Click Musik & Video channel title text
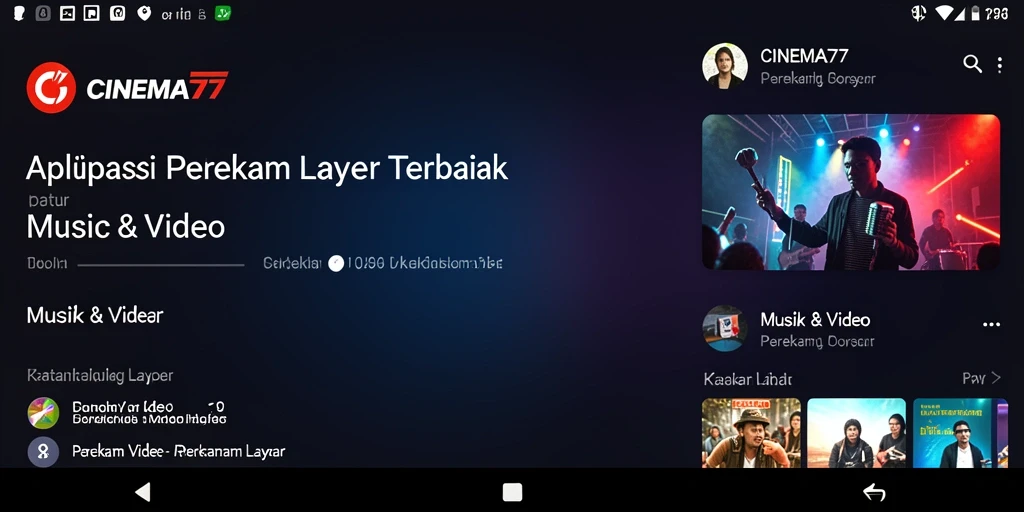 click(815, 320)
